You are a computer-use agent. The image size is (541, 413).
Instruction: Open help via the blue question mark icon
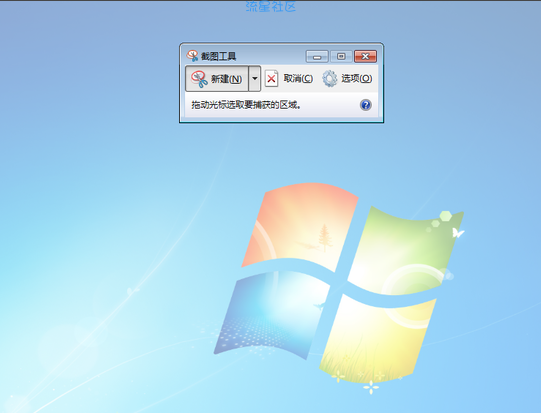click(x=366, y=105)
